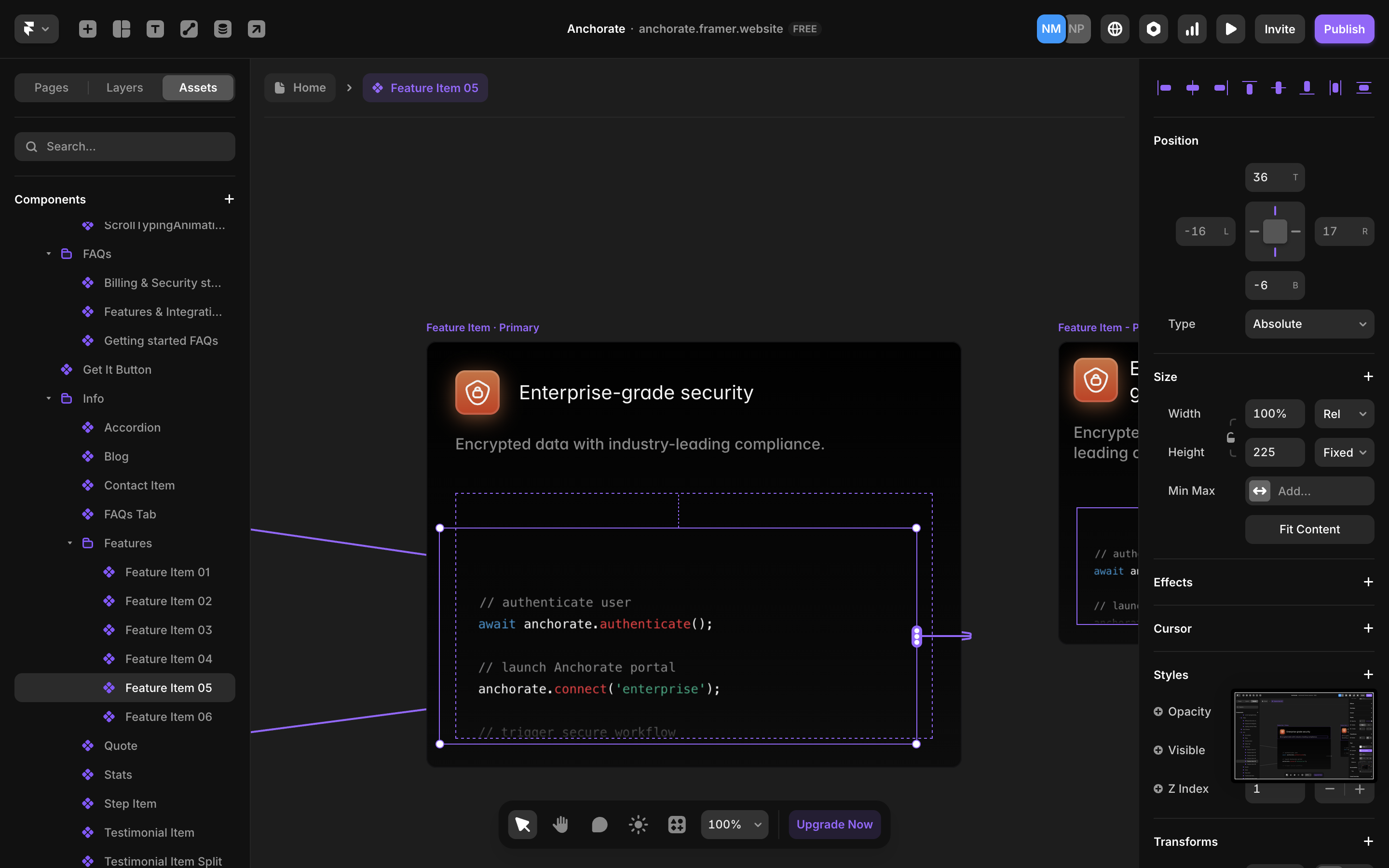The height and width of the screenshot is (868, 1389).
Task: Switch to the Layers tab
Action: coord(124,87)
